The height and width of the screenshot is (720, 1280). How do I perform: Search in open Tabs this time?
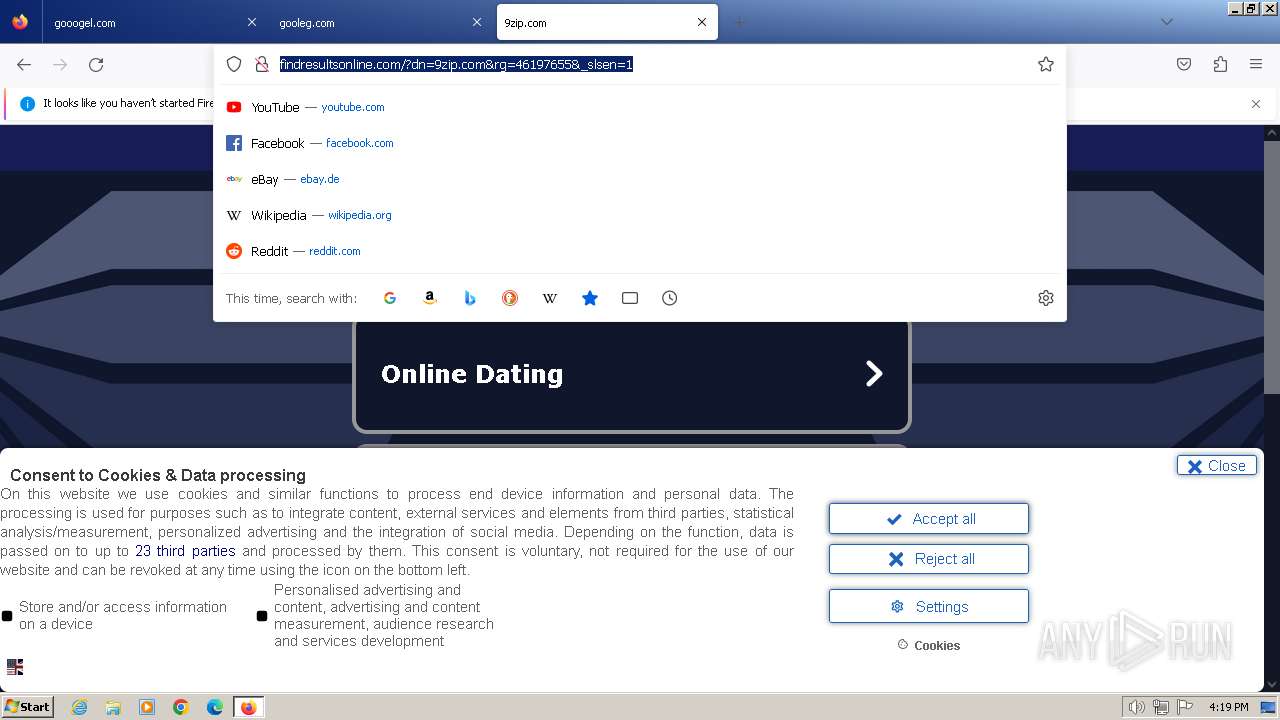tap(630, 298)
